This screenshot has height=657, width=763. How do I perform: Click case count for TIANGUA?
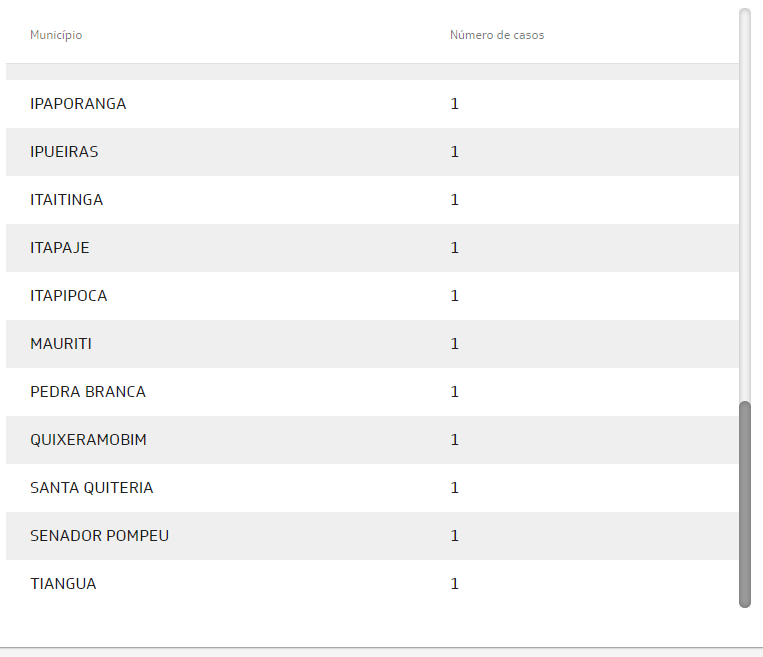click(454, 584)
